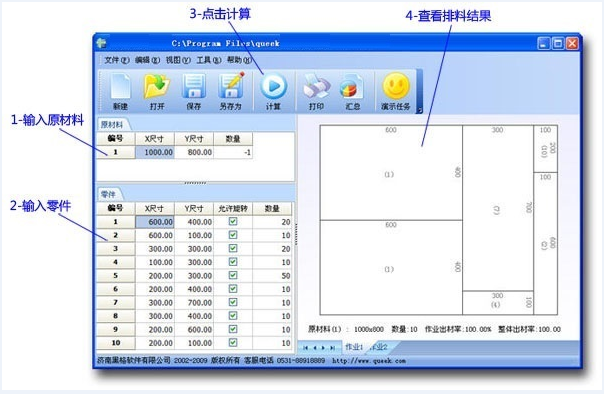Minimize the queek window
Image resolution: width=604 pixels, height=394 pixels.
544,43
